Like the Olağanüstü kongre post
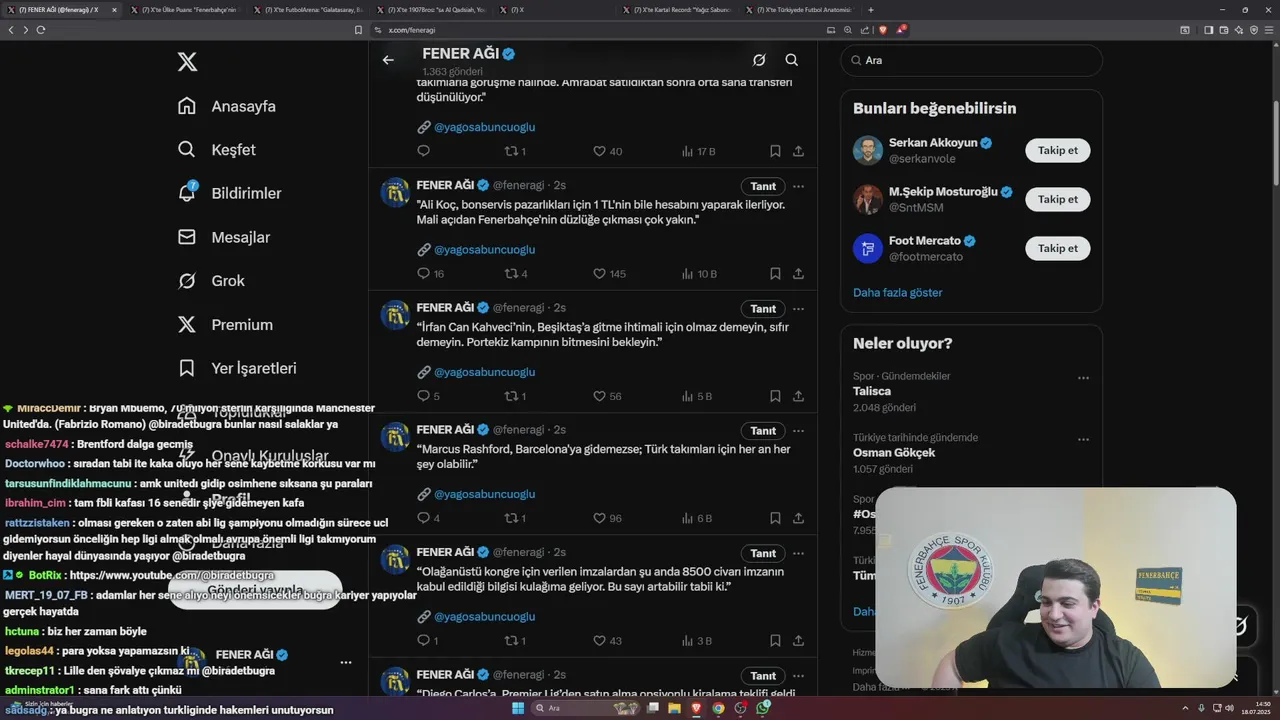Screen dimensions: 1280x720 pos(599,641)
